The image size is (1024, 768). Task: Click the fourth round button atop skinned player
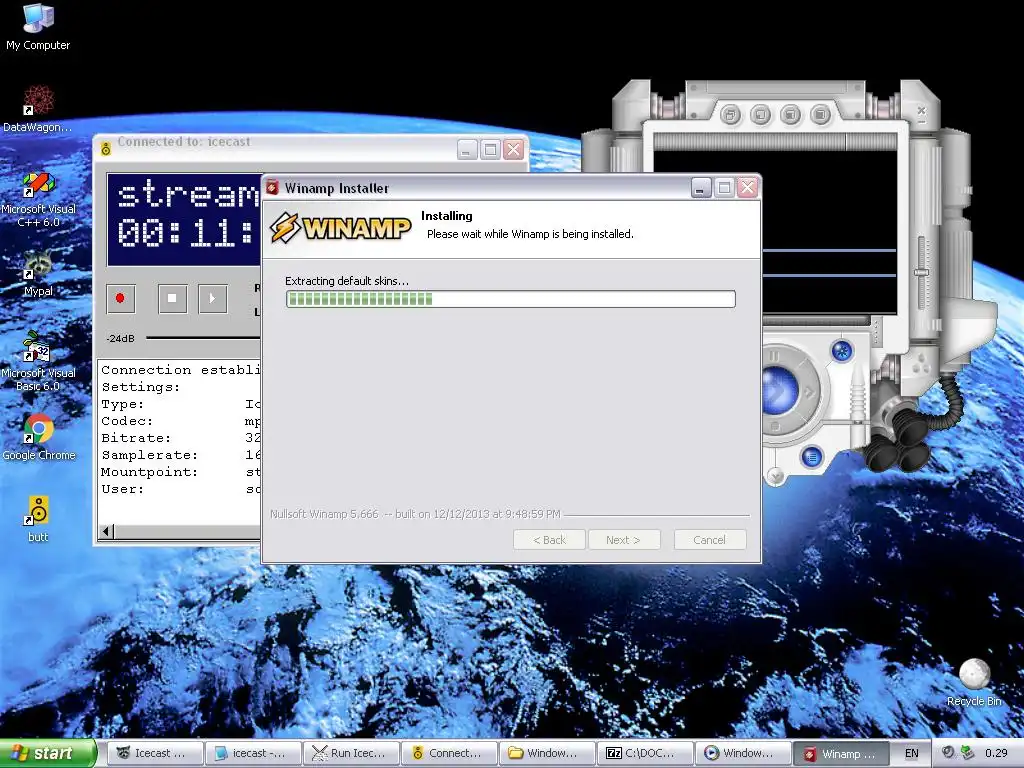820,115
